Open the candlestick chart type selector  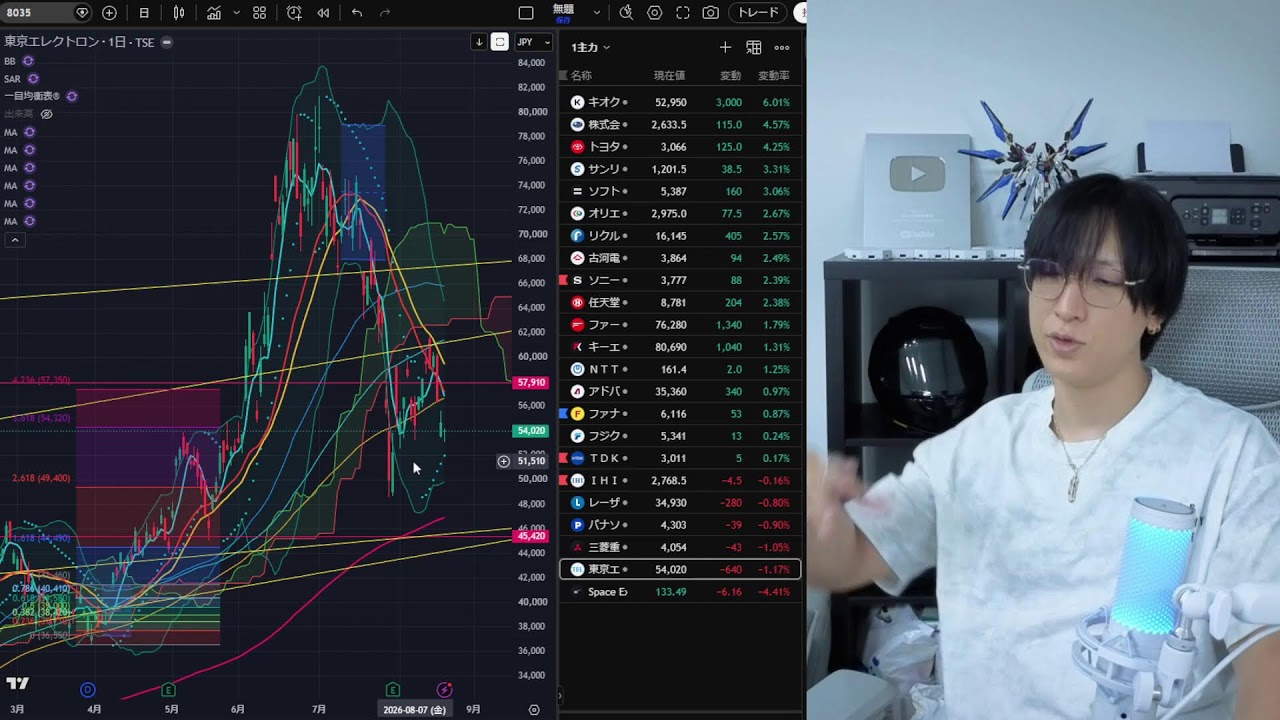tap(179, 13)
